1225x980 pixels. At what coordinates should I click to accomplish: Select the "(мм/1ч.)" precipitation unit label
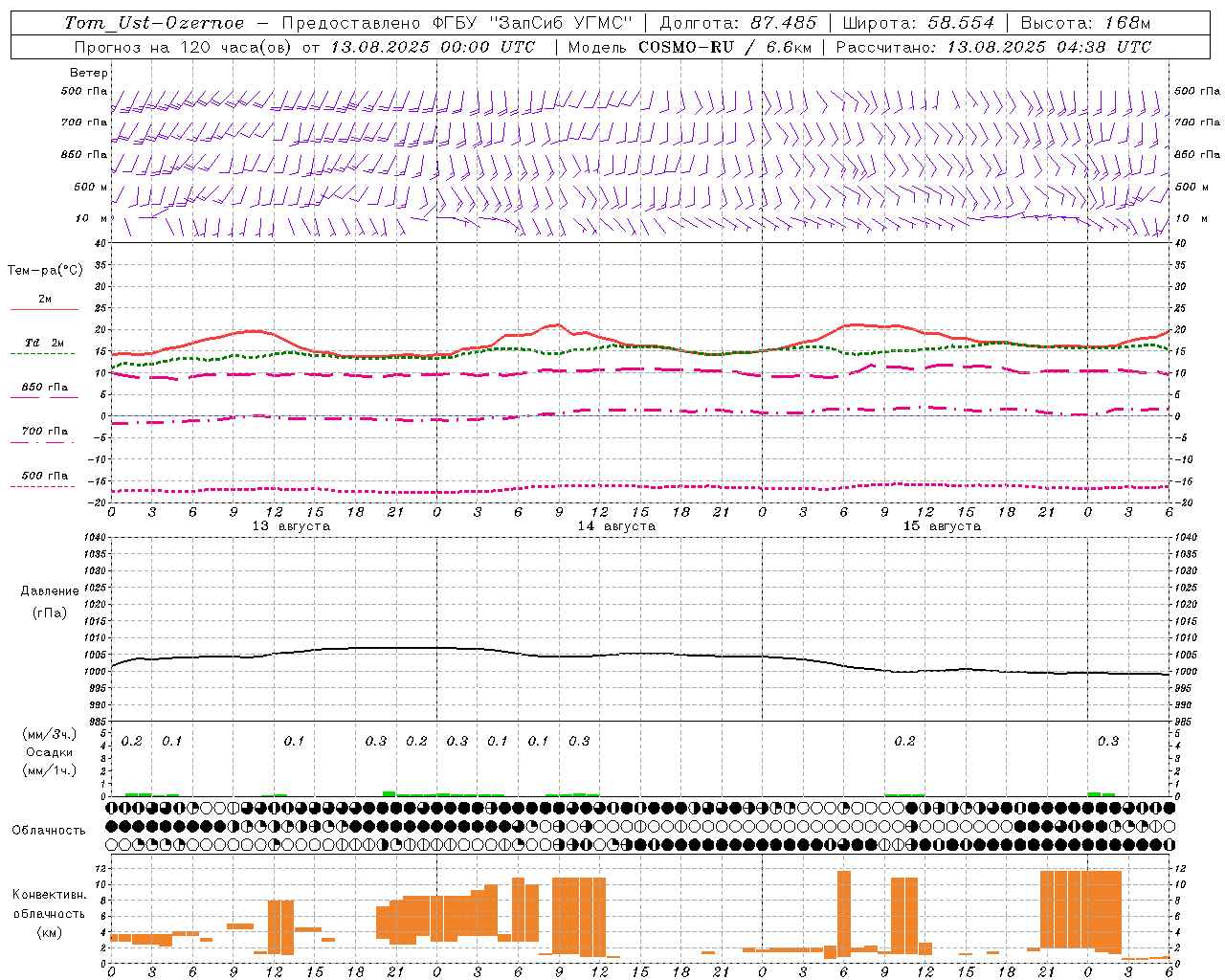click(50, 770)
